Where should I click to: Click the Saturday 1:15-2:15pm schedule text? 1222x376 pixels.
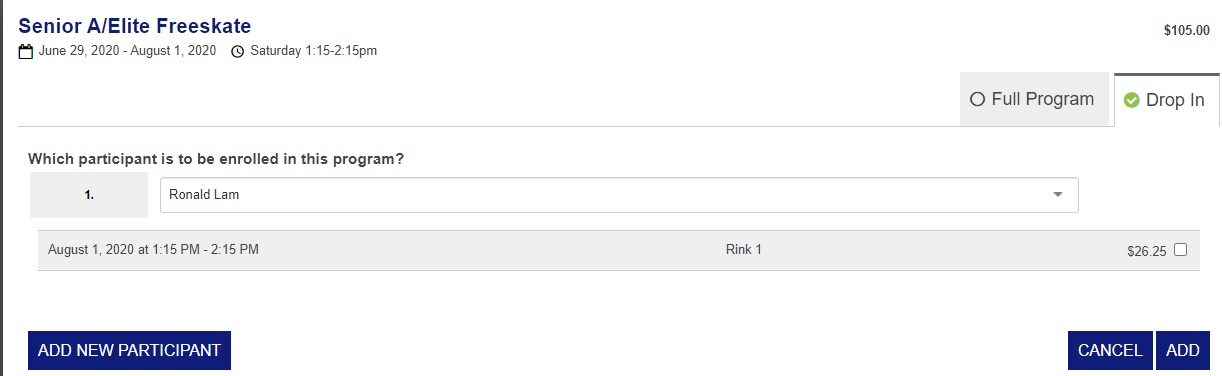313,51
